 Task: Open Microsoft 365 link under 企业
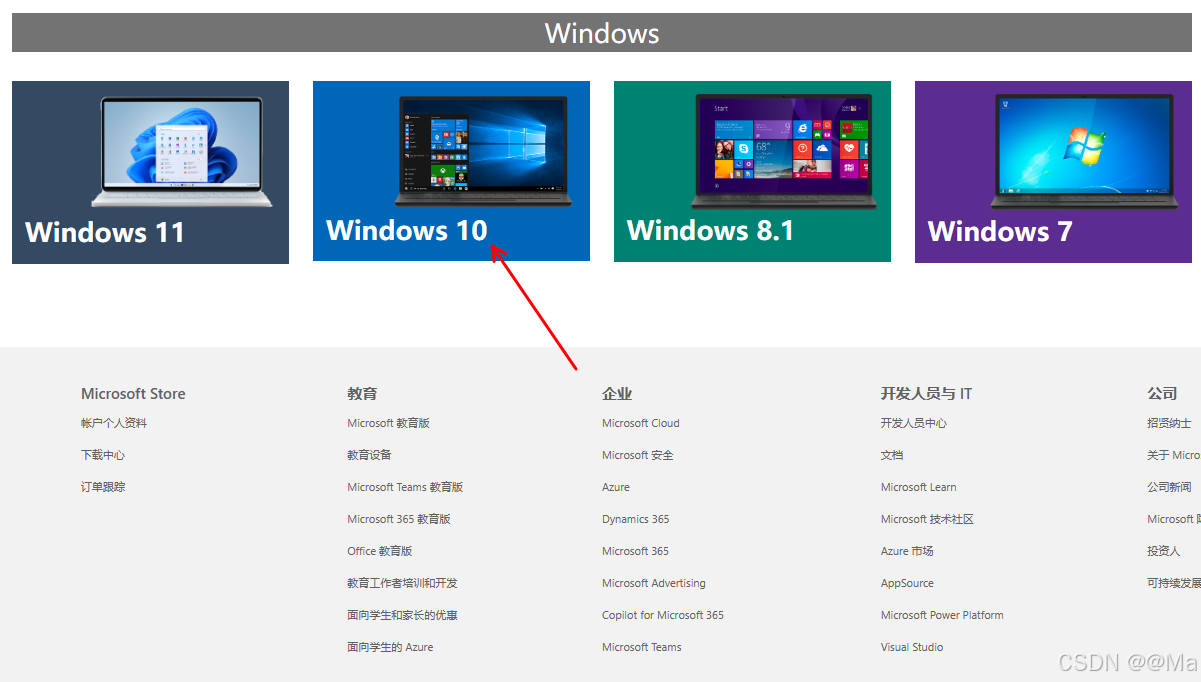pos(636,551)
